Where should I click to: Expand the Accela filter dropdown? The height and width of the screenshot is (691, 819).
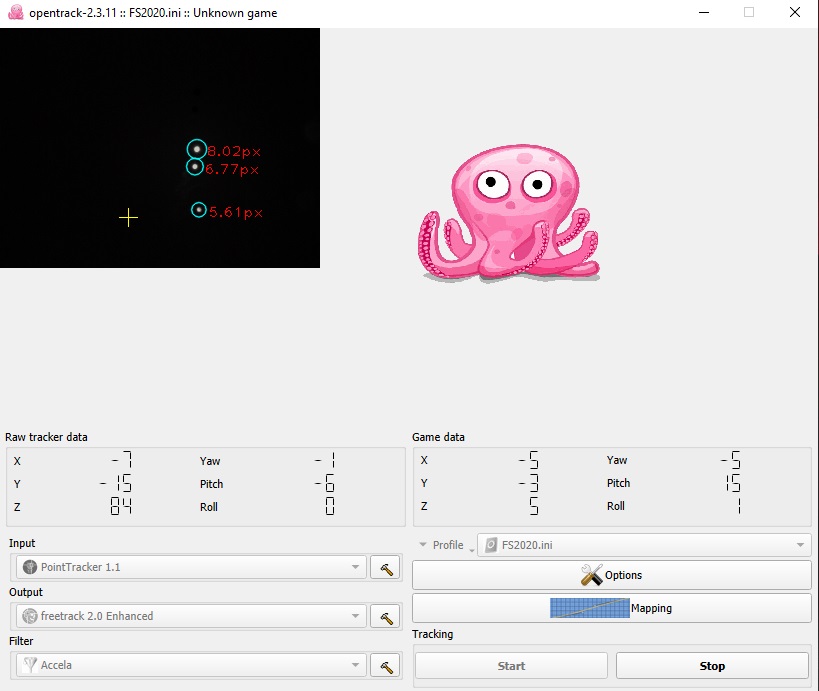[191, 665]
